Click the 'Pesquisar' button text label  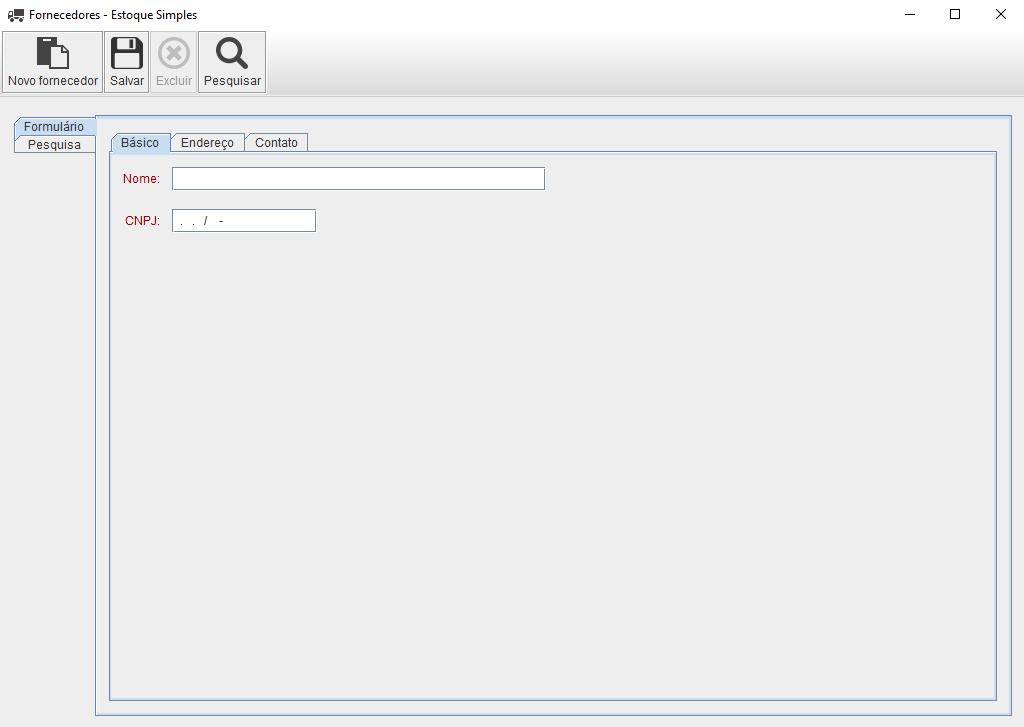232,81
